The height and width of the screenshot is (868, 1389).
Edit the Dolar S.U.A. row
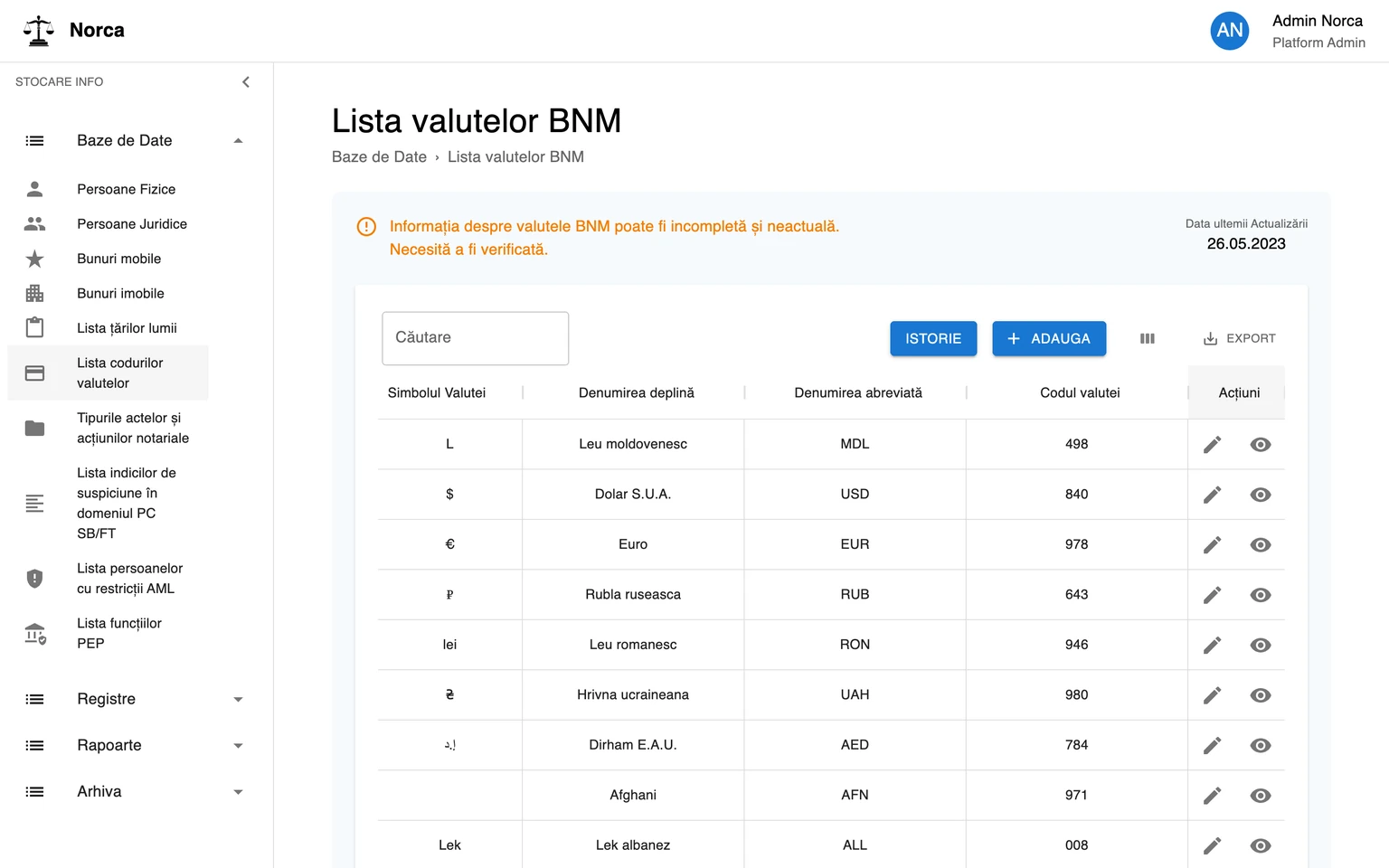(x=1213, y=495)
